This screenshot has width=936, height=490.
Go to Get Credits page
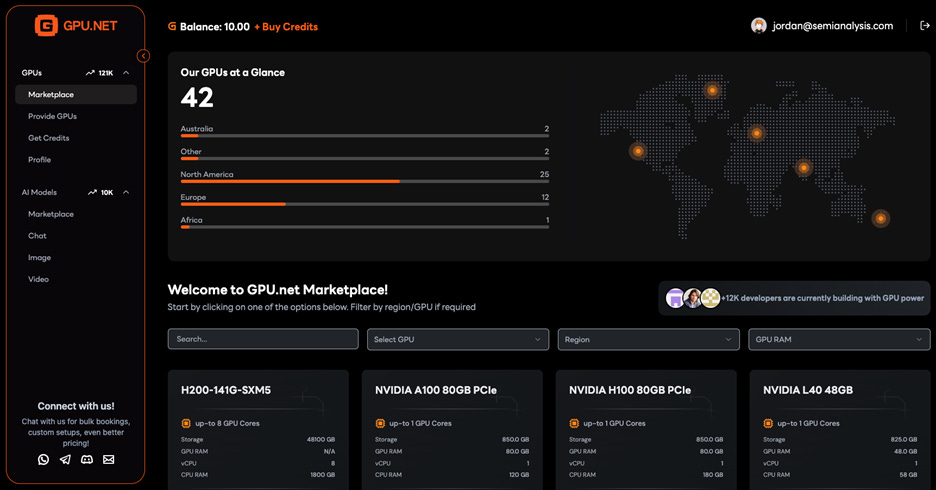48,138
